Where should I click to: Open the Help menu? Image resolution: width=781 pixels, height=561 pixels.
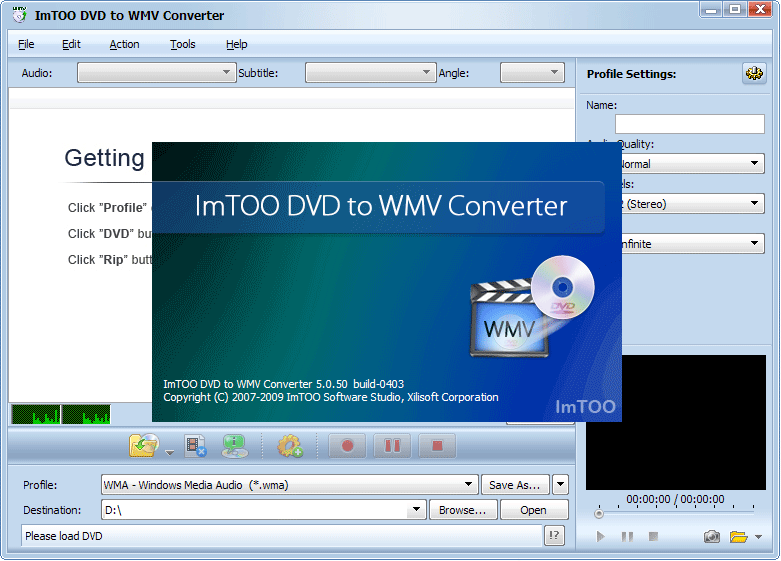pyautogui.click(x=236, y=44)
